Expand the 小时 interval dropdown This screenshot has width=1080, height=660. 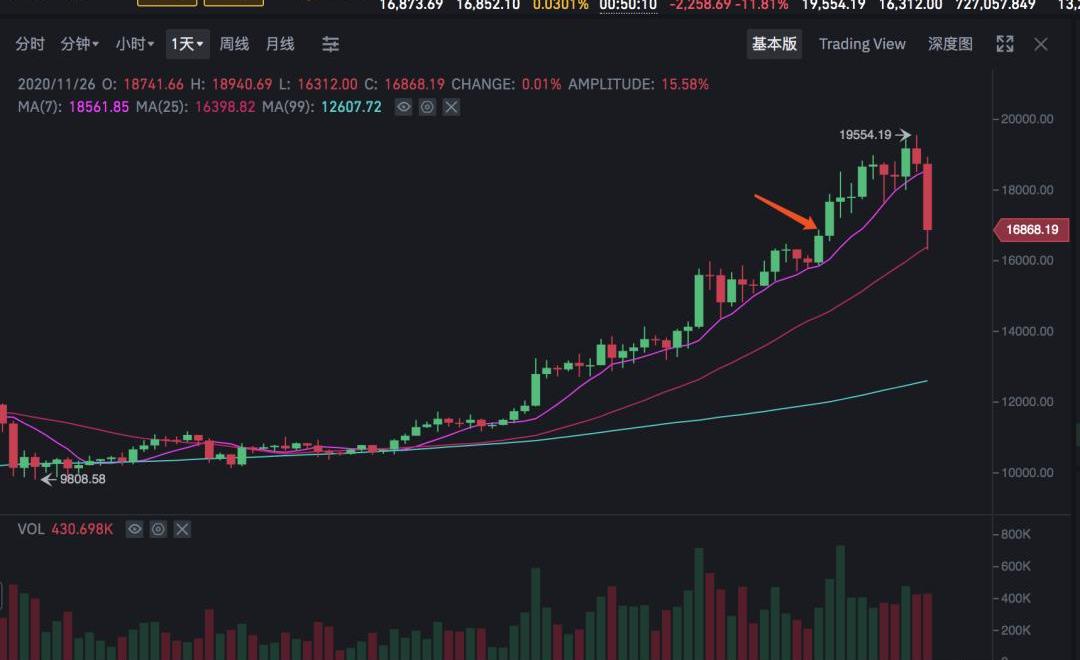134,44
